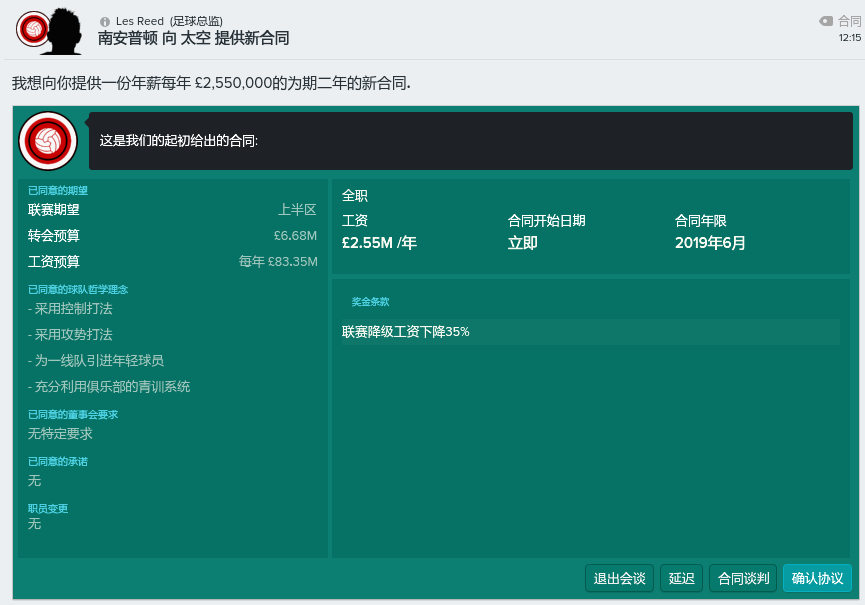Click the 已同意的期望 section heading
This screenshot has height=605, width=865.
coord(58,190)
